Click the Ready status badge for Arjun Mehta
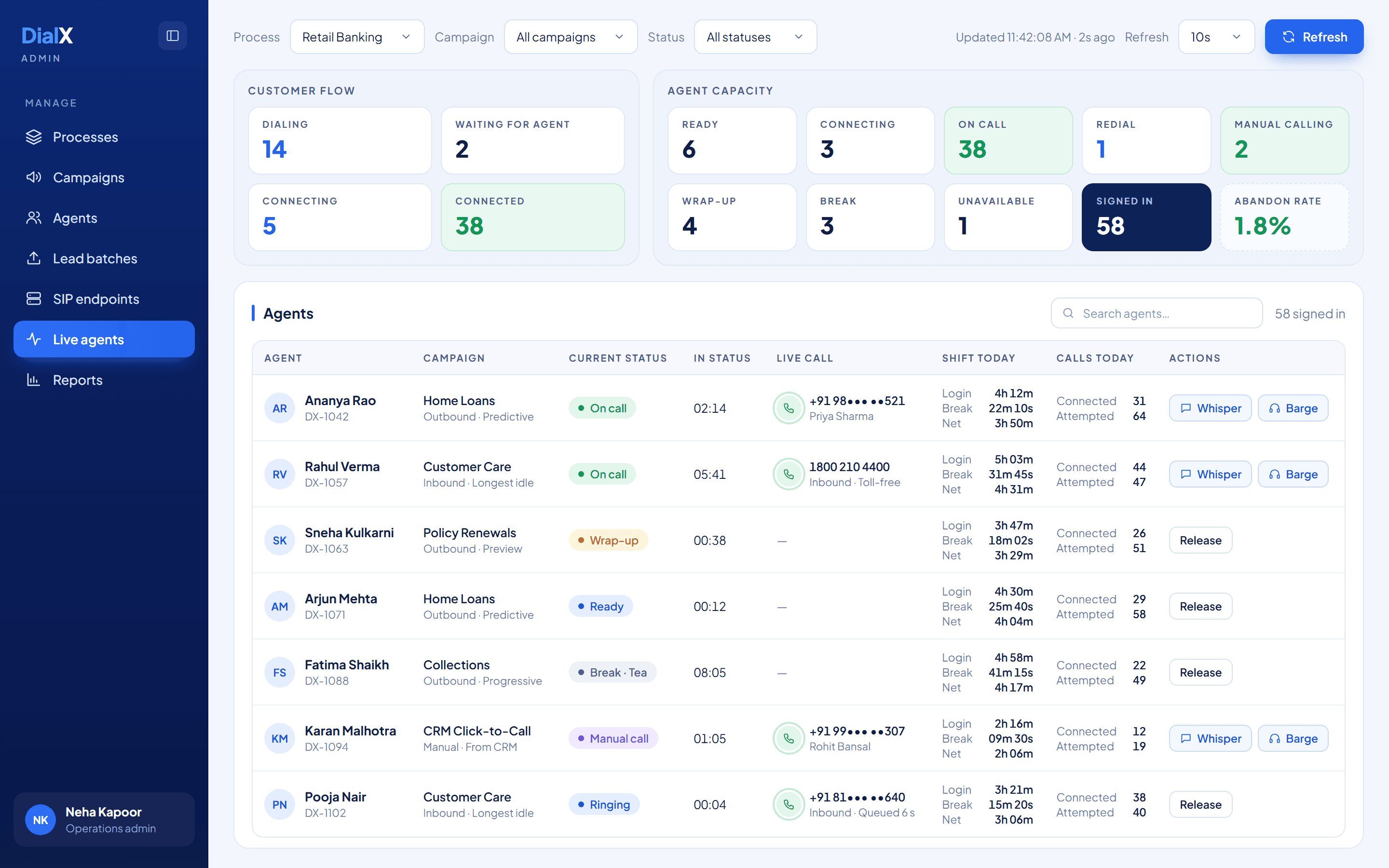 (600, 606)
